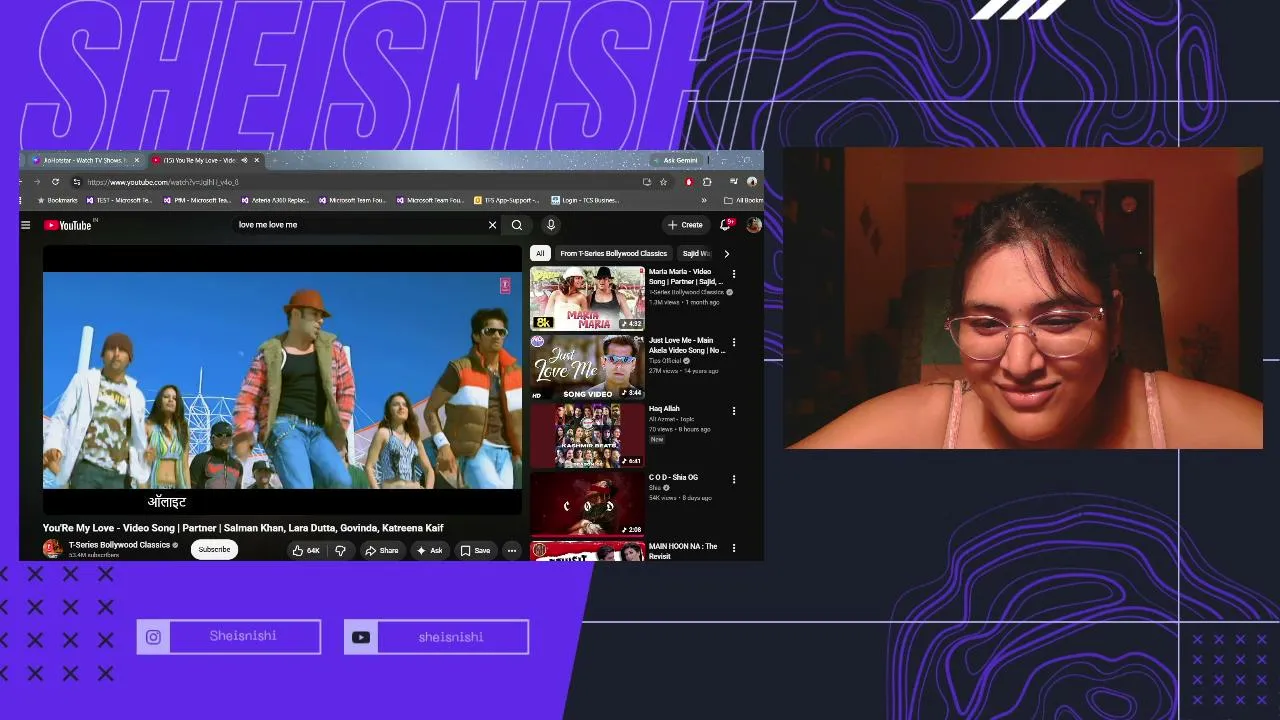This screenshot has height=720, width=1280.
Task: Click the sheisnishi YouTube handle
Action: (451, 637)
